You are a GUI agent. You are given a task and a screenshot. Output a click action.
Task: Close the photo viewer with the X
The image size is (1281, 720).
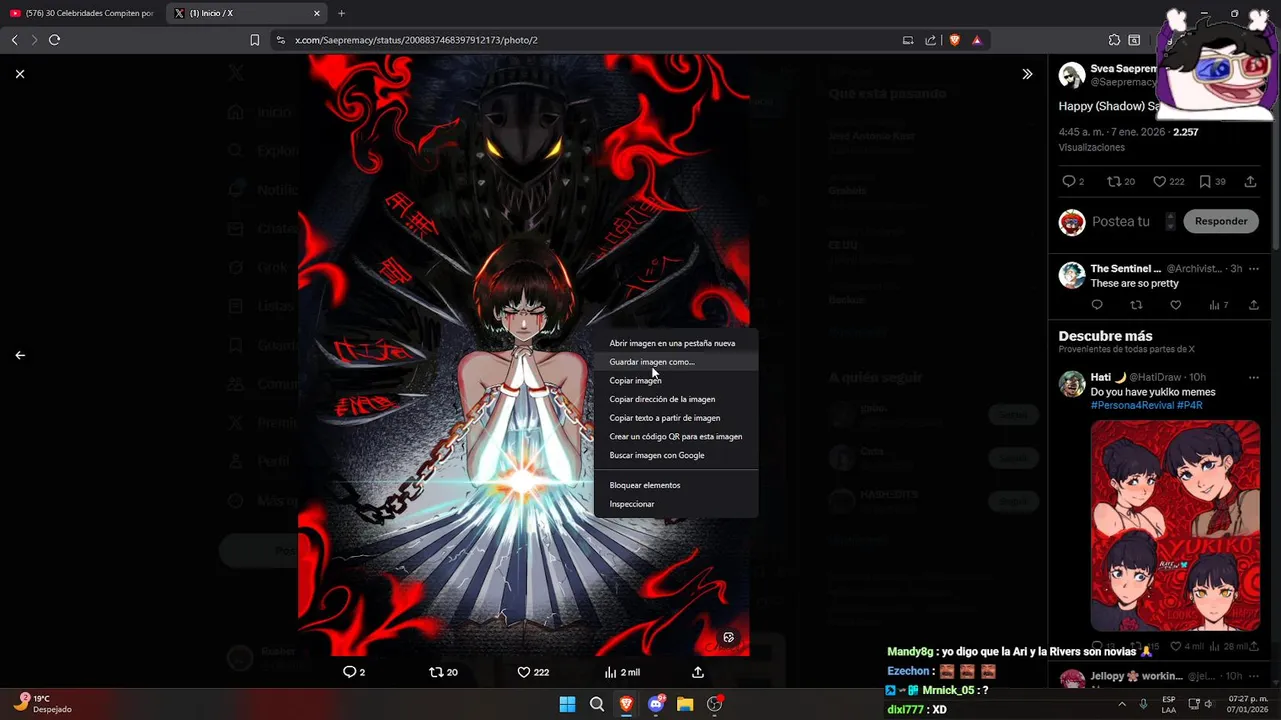[20, 74]
